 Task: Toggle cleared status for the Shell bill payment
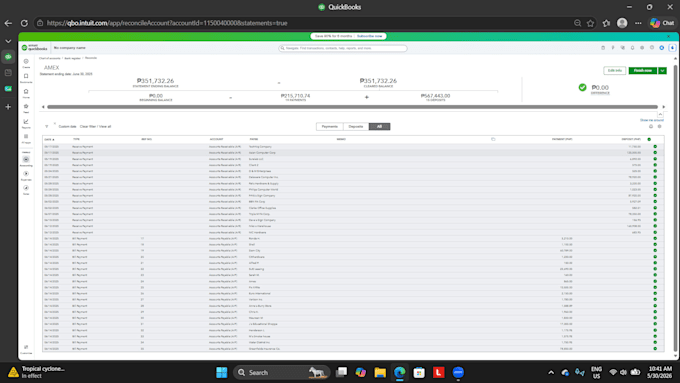(x=655, y=245)
